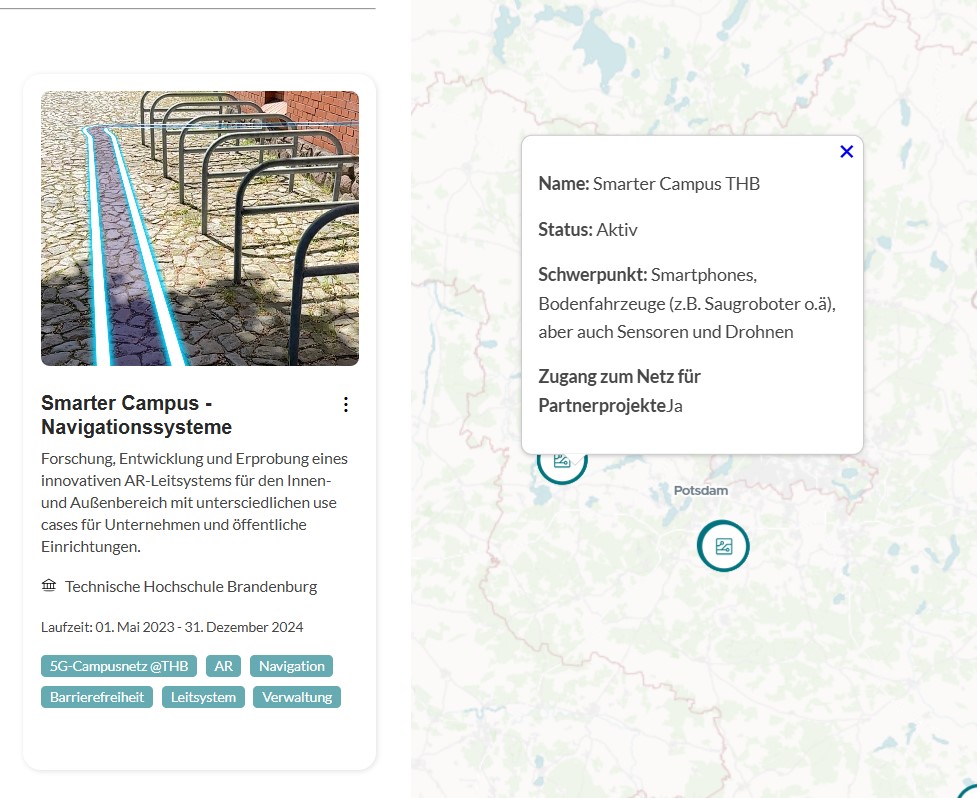Click the Laufzeit date range text
This screenshot has width=977, height=798.
coord(172,627)
